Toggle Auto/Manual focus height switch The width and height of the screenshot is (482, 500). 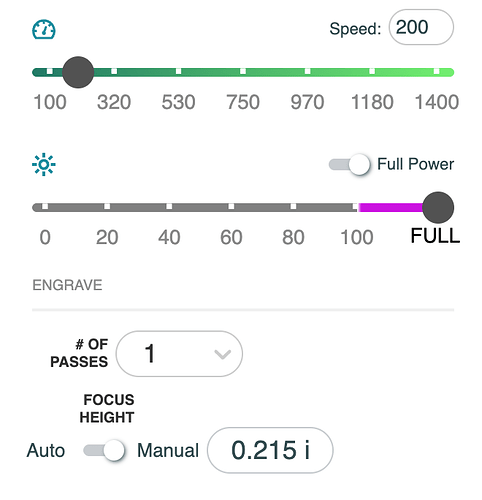104,450
